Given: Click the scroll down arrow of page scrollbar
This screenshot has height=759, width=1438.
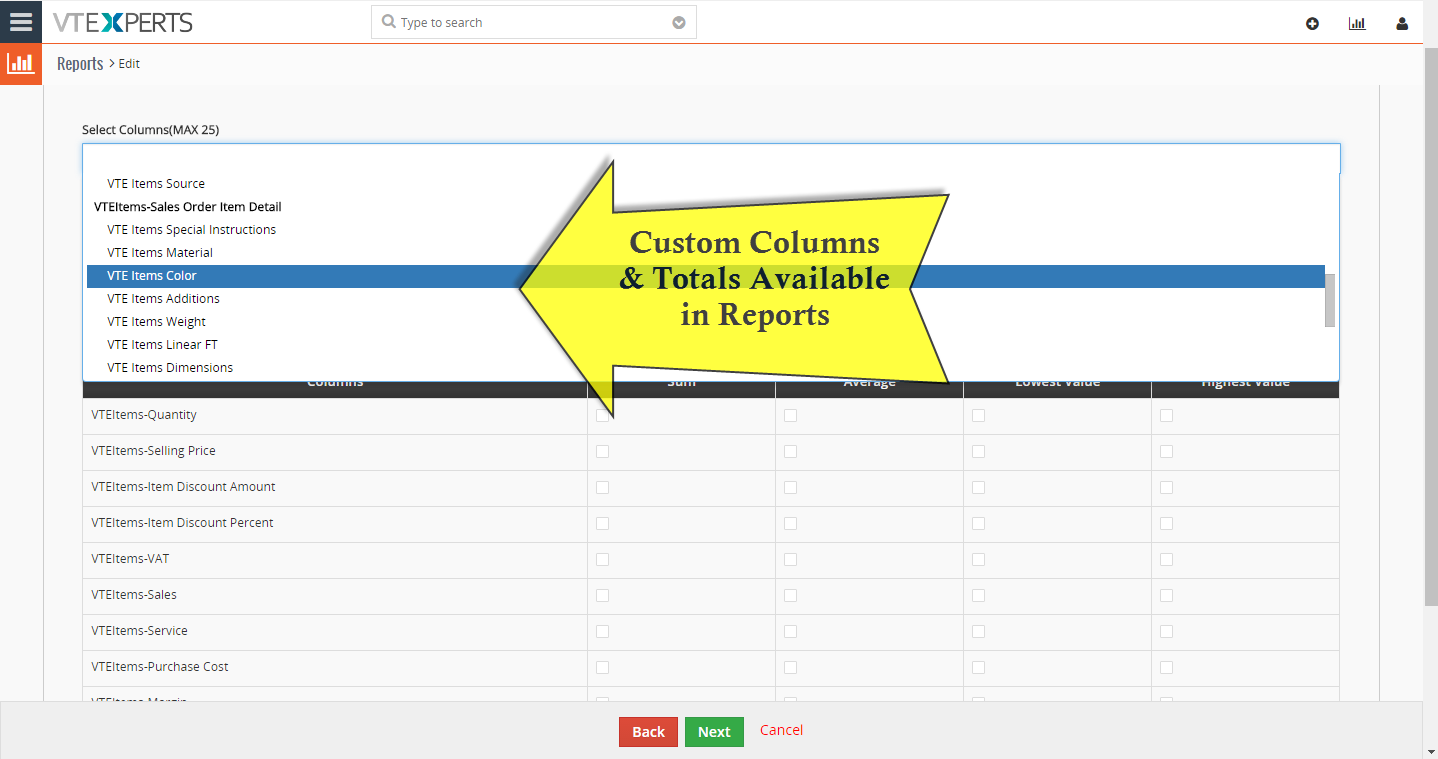Looking at the screenshot, I should pyautogui.click(x=1430, y=750).
